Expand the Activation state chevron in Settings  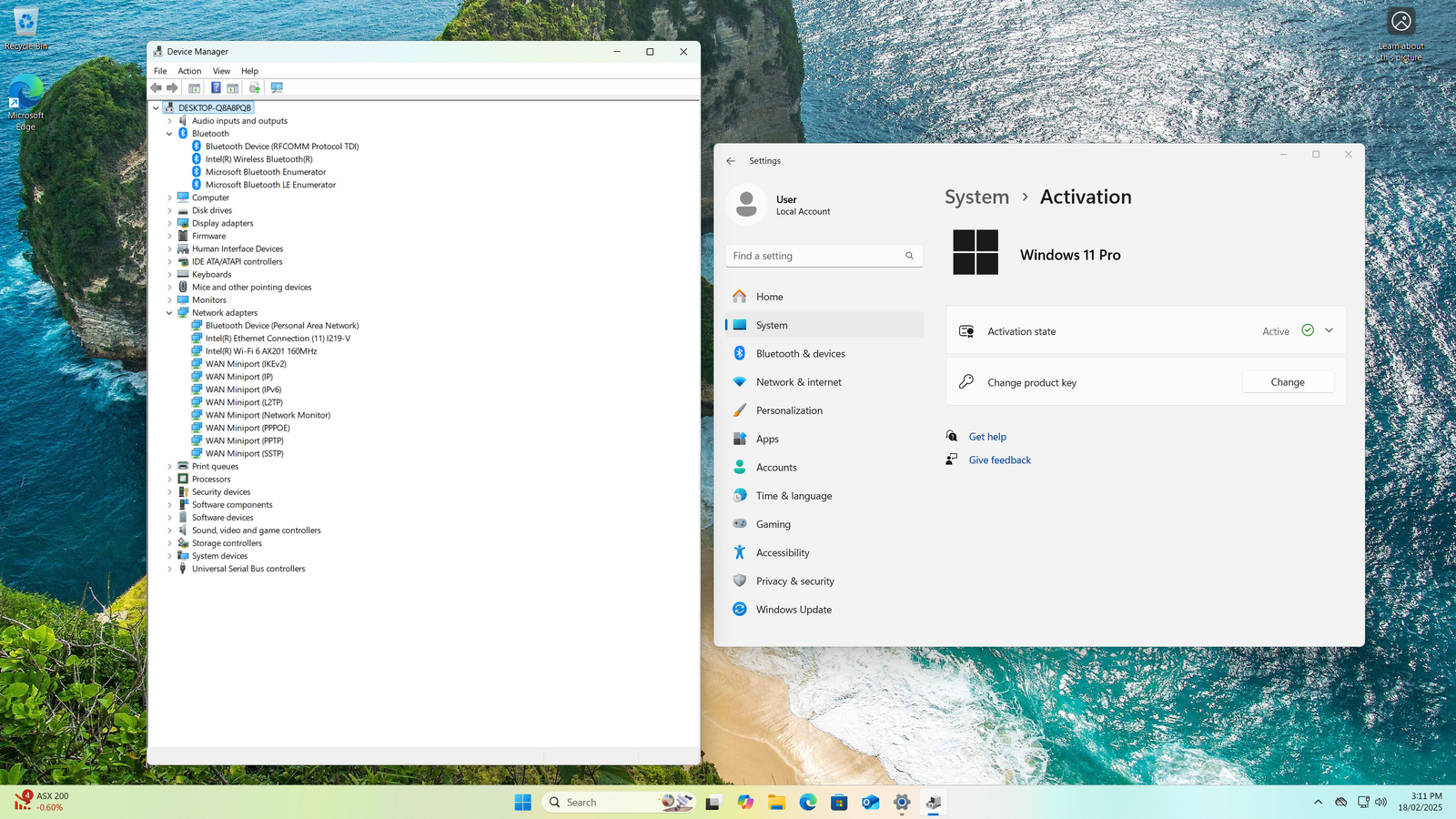pyautogui.click(x=1329, y=330)
